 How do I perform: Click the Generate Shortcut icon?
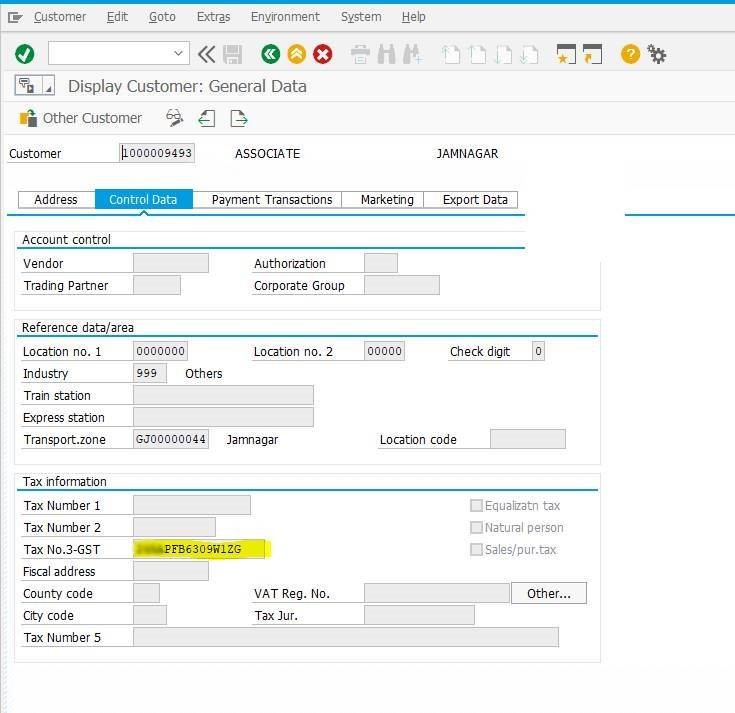(592, 54)
